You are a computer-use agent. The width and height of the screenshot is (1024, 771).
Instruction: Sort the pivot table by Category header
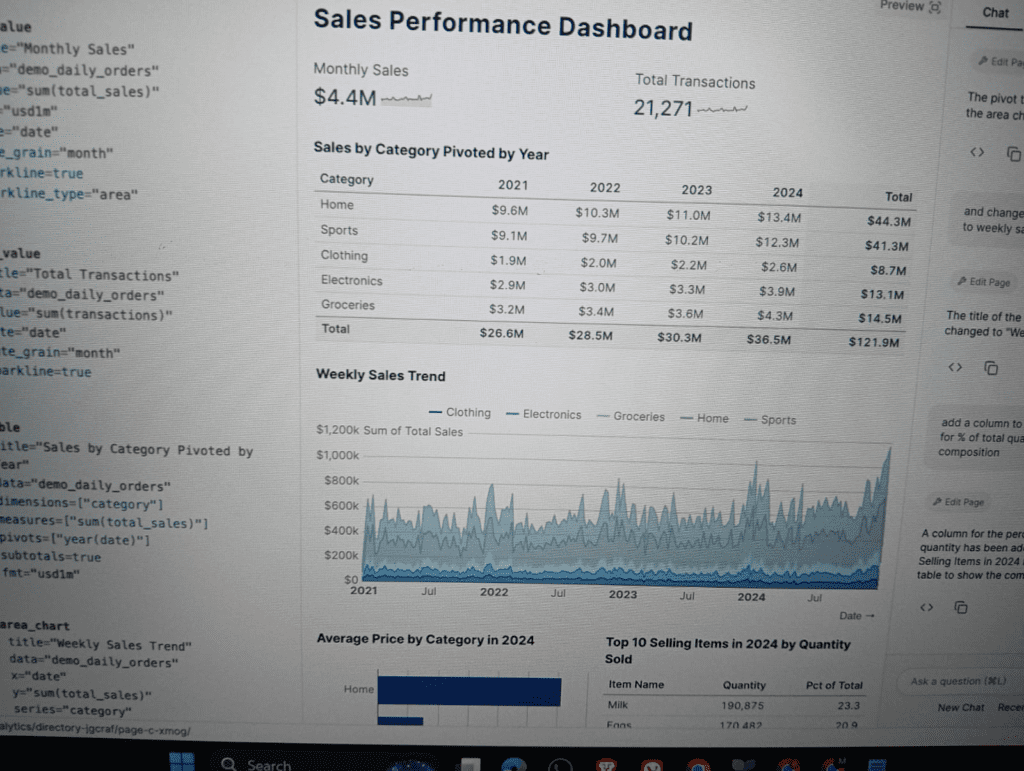347,180
